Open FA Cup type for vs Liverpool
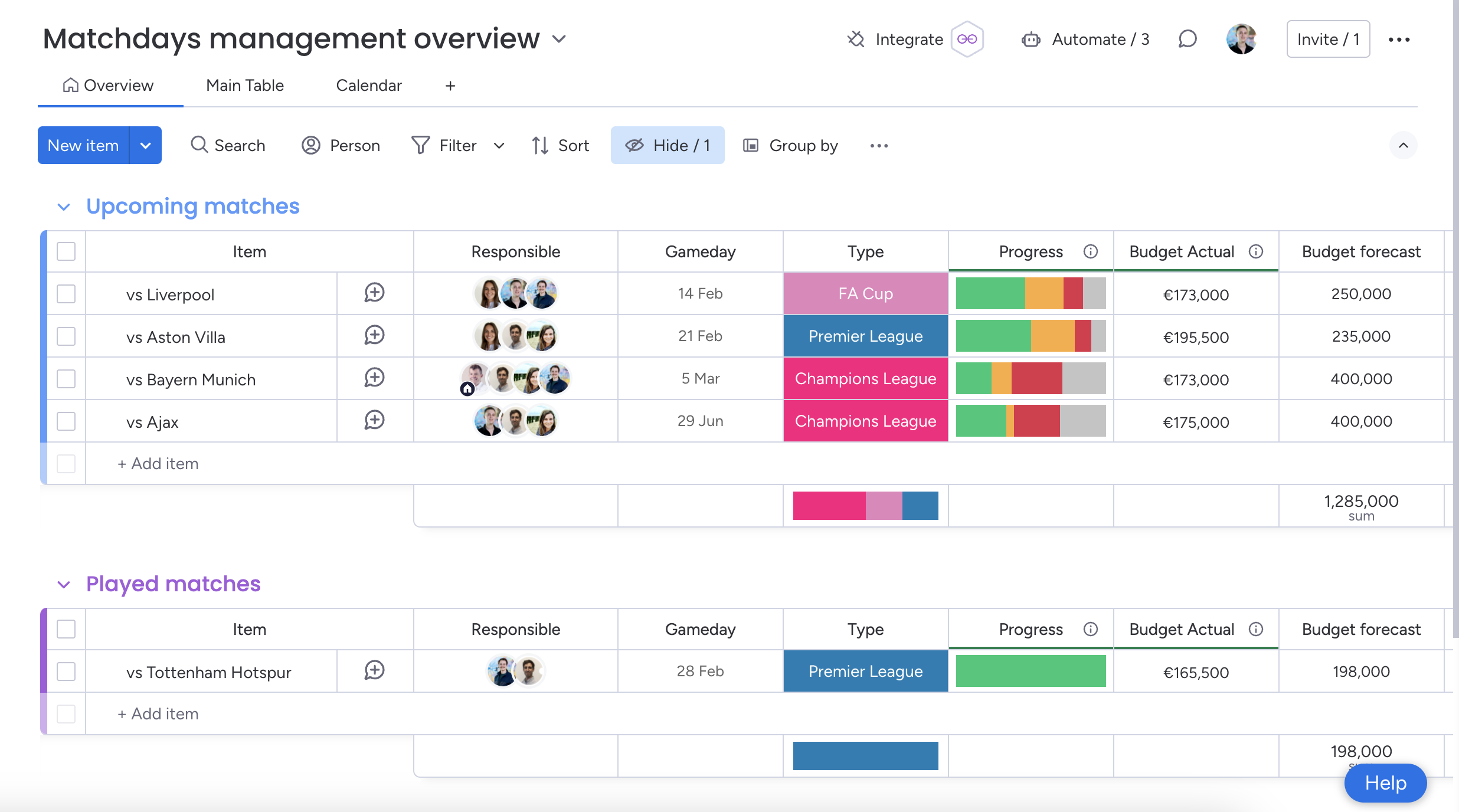This screenshot has width=1459, height=812. [x=866, y=293]
